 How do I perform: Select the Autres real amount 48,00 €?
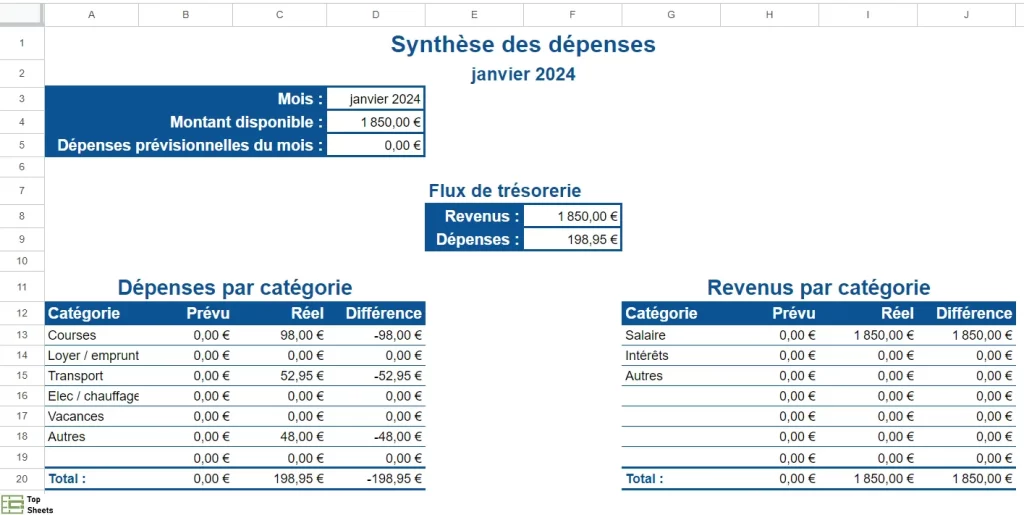coord(280,436)
